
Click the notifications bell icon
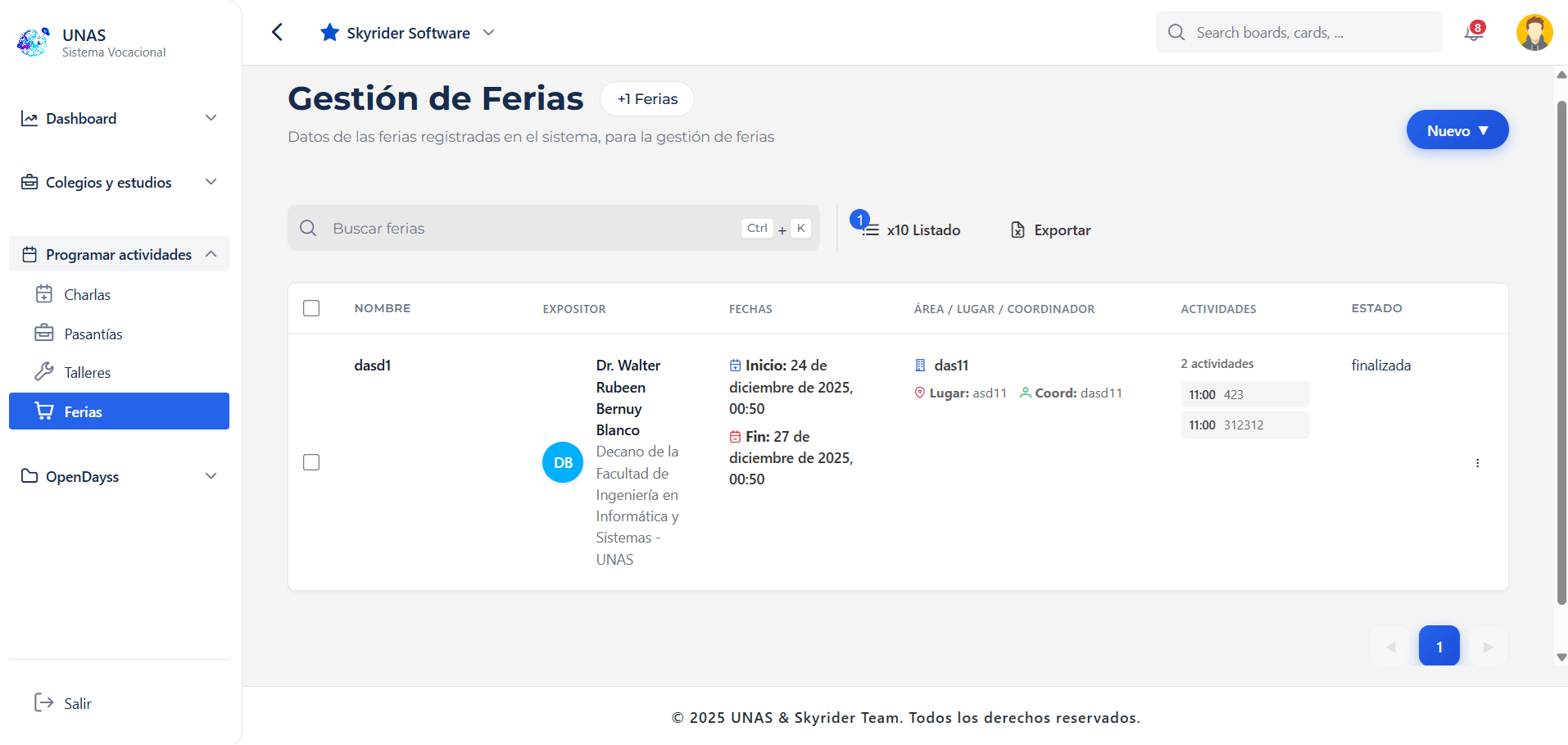1473,33
